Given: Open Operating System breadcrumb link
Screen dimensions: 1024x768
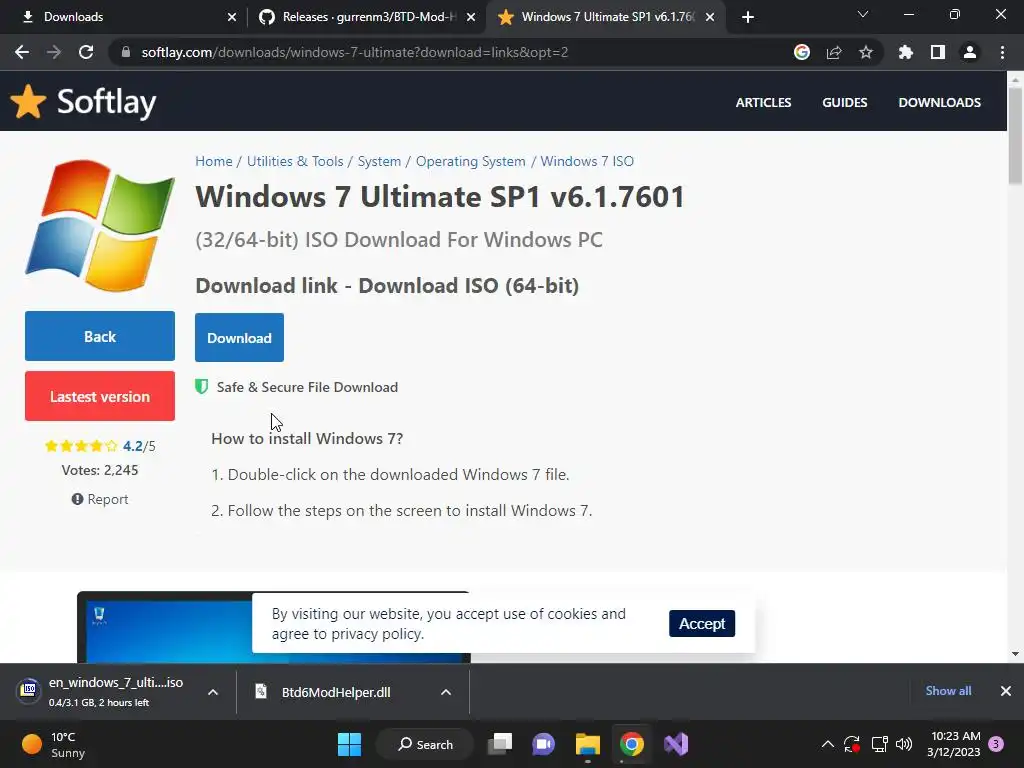Looking at the screenshot, I should [470, 161].
